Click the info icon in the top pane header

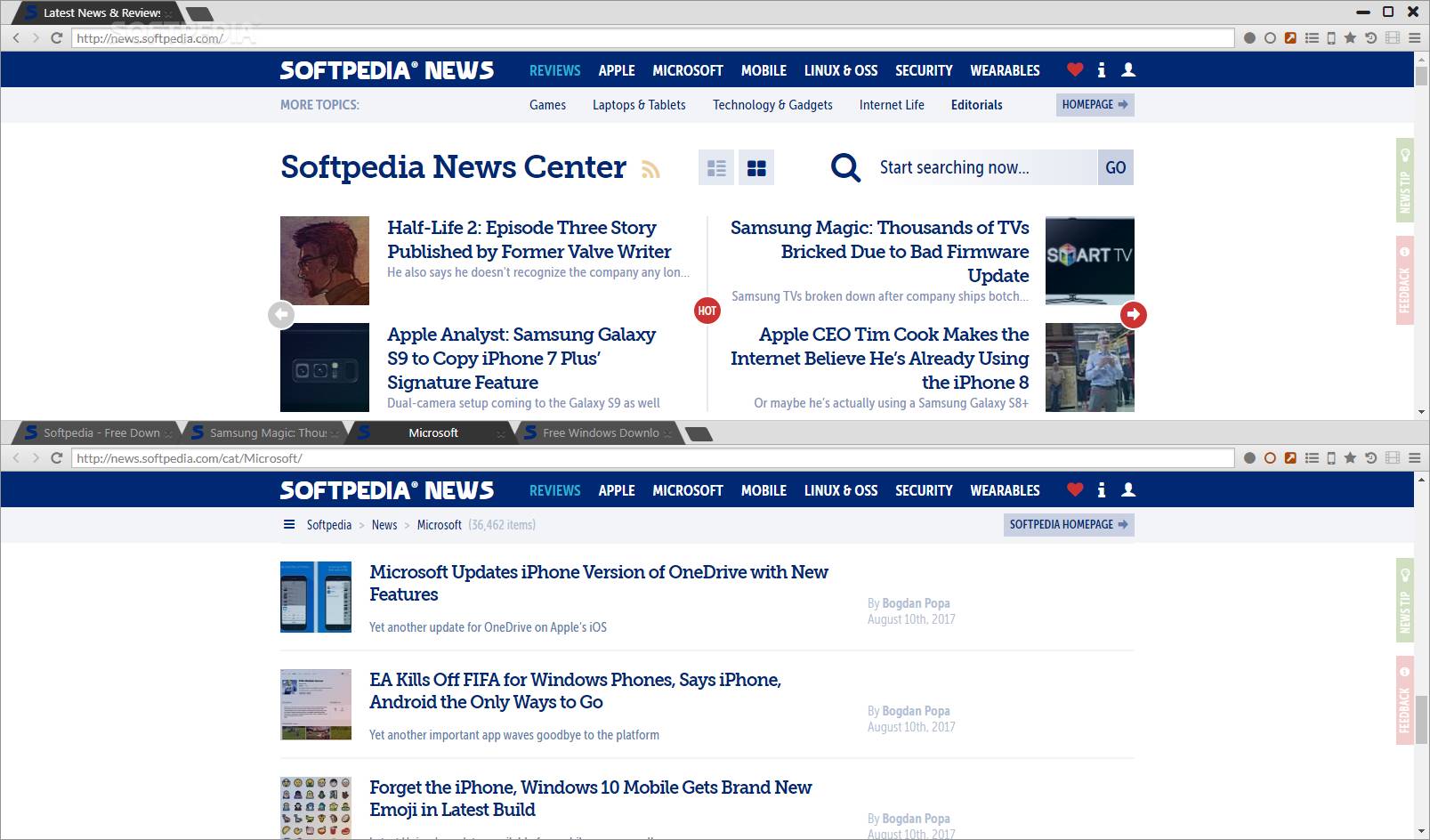pos(1102,69)
